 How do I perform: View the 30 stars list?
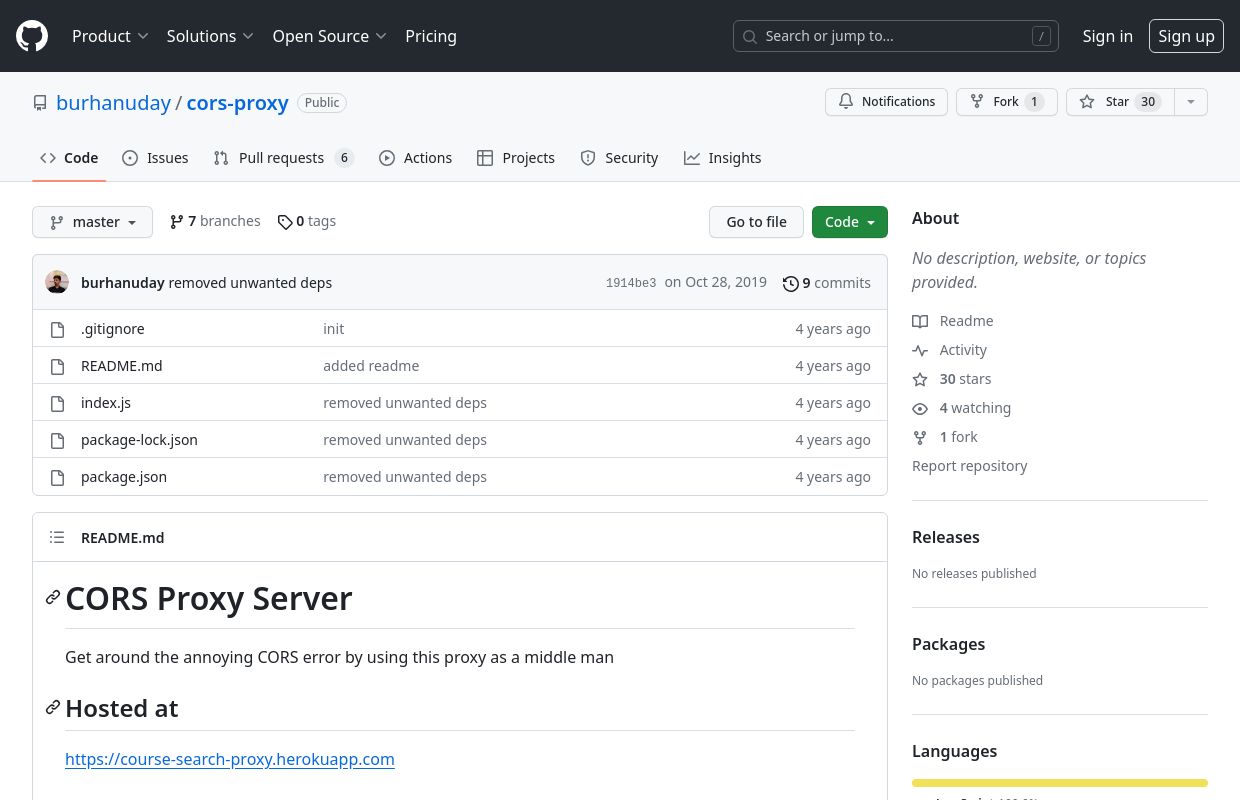(x=952, y=379)
